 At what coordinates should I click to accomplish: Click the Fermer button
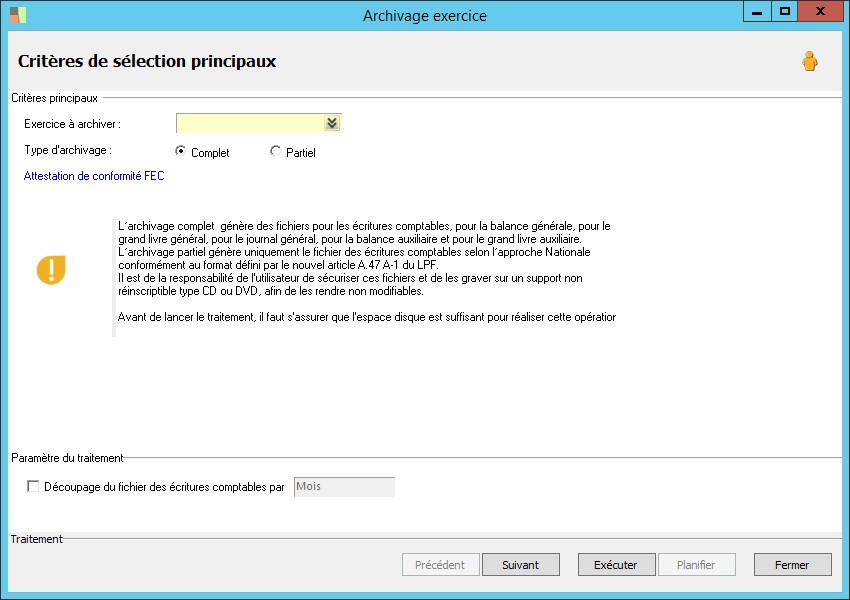tap(792, 565)
